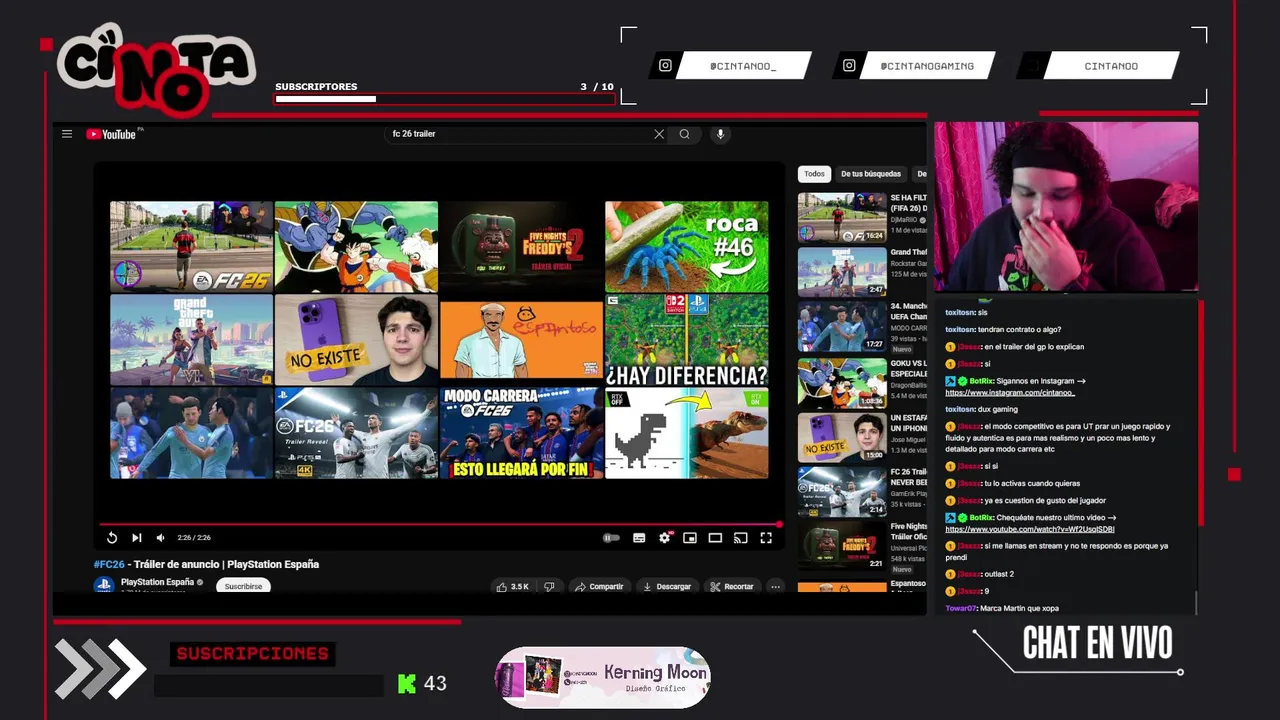Dislike the video with the thumbs down
Screen dimensions: 1280x720
pos(549,587)
